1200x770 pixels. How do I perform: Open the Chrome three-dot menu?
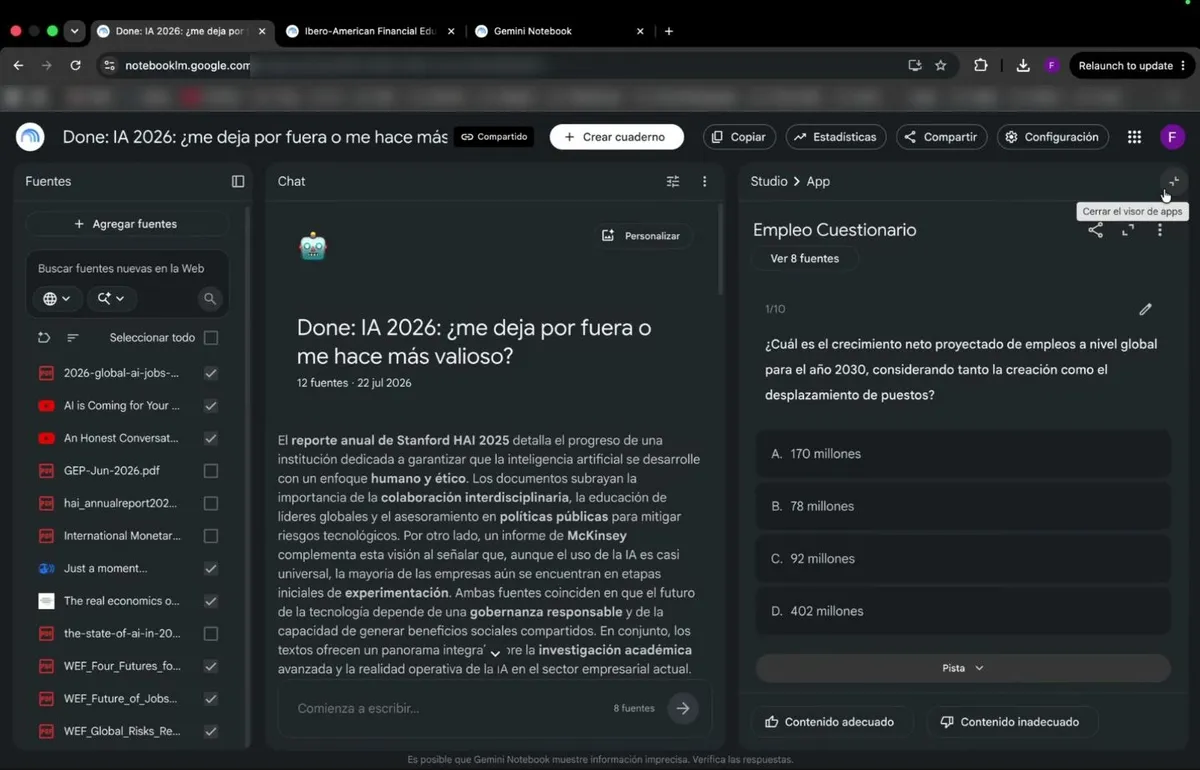(x=1184, y=65)
